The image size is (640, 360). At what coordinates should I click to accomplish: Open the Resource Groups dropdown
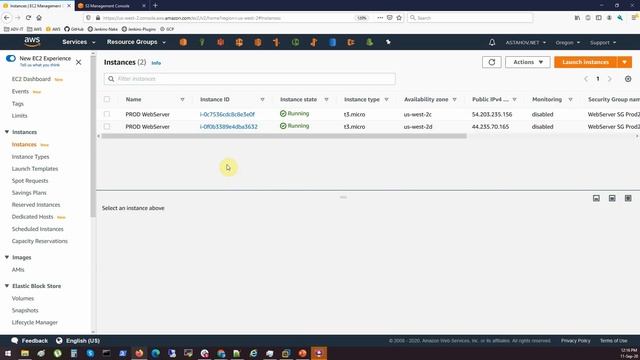[136, 42]
